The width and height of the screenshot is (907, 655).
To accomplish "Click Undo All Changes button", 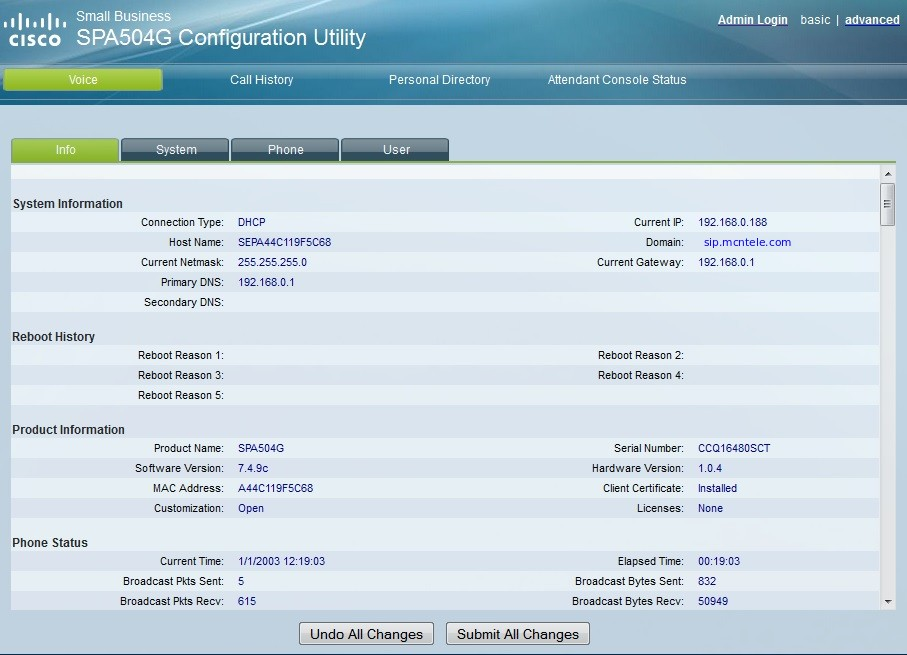I will pyautogui.click(x=366, y=634).
